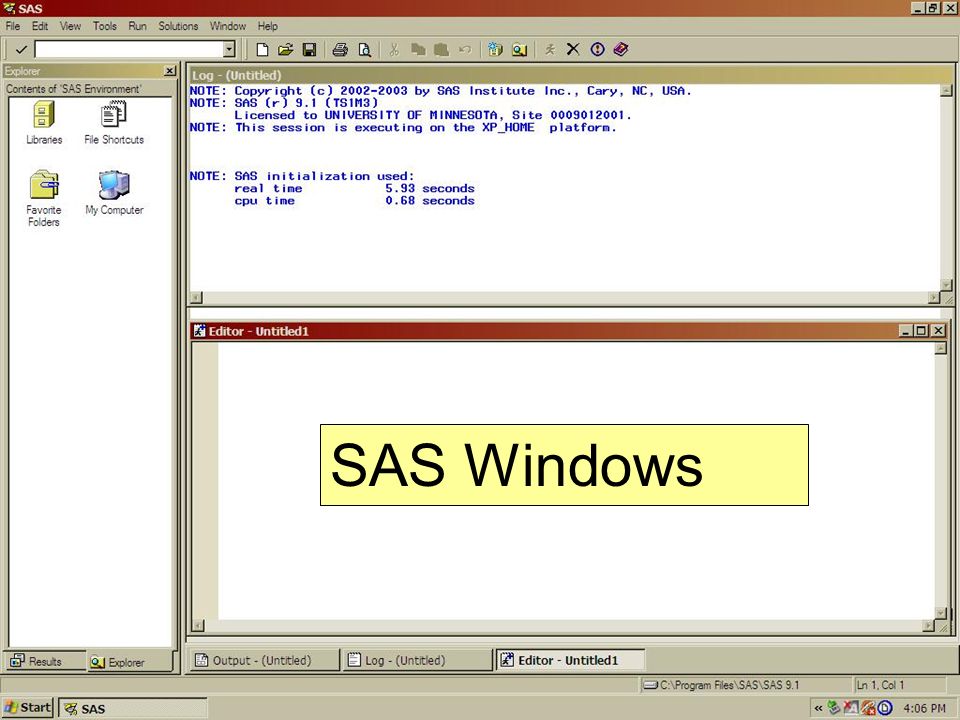The image size is (960, 720).
Task: Open the Help menu
Action: point(268,26)
